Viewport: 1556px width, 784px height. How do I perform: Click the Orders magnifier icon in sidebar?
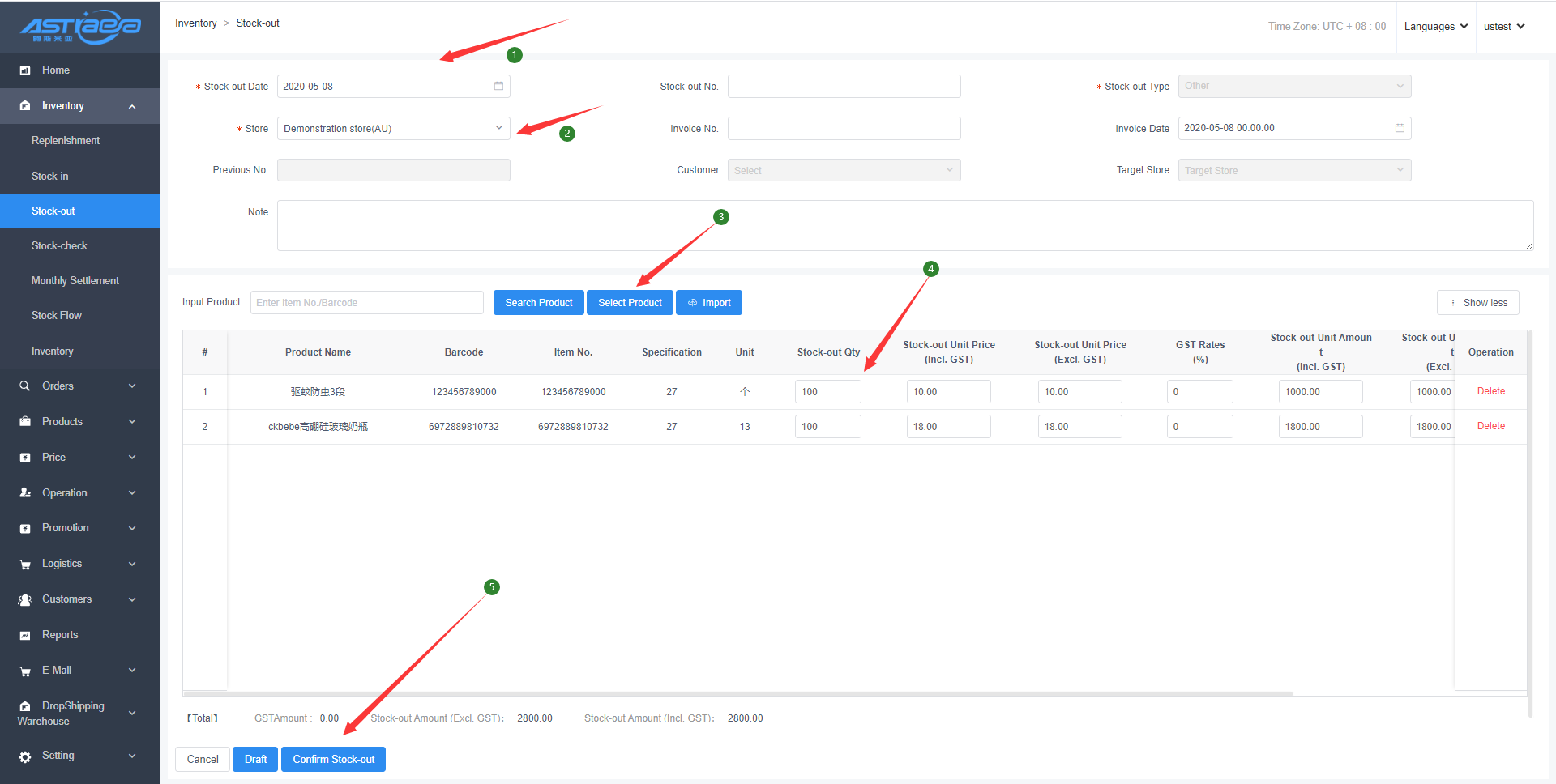(25, 386)
